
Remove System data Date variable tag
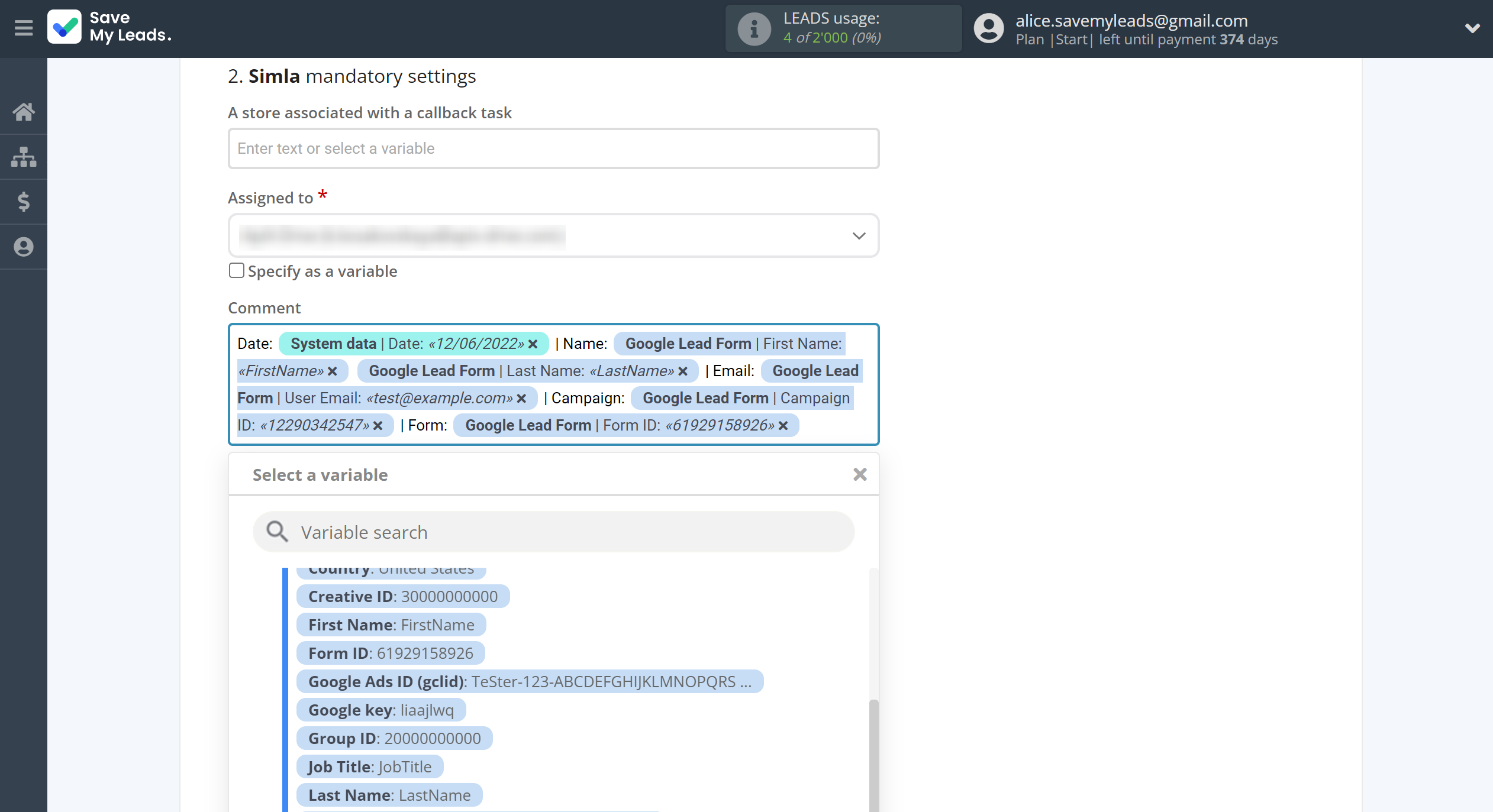[533, 344]
